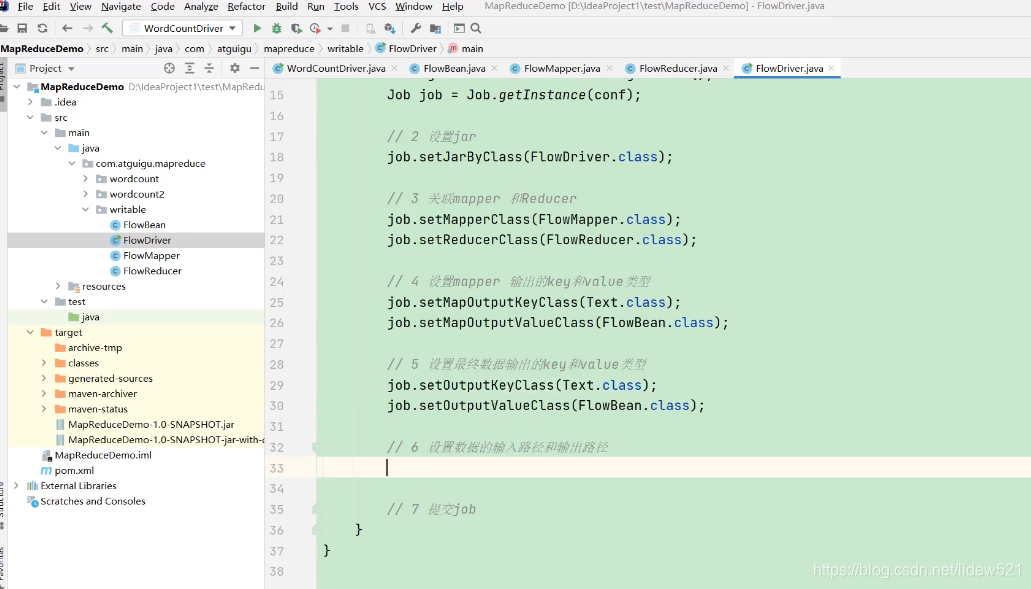Close the FlowDriver.java tab

[832, 68]
